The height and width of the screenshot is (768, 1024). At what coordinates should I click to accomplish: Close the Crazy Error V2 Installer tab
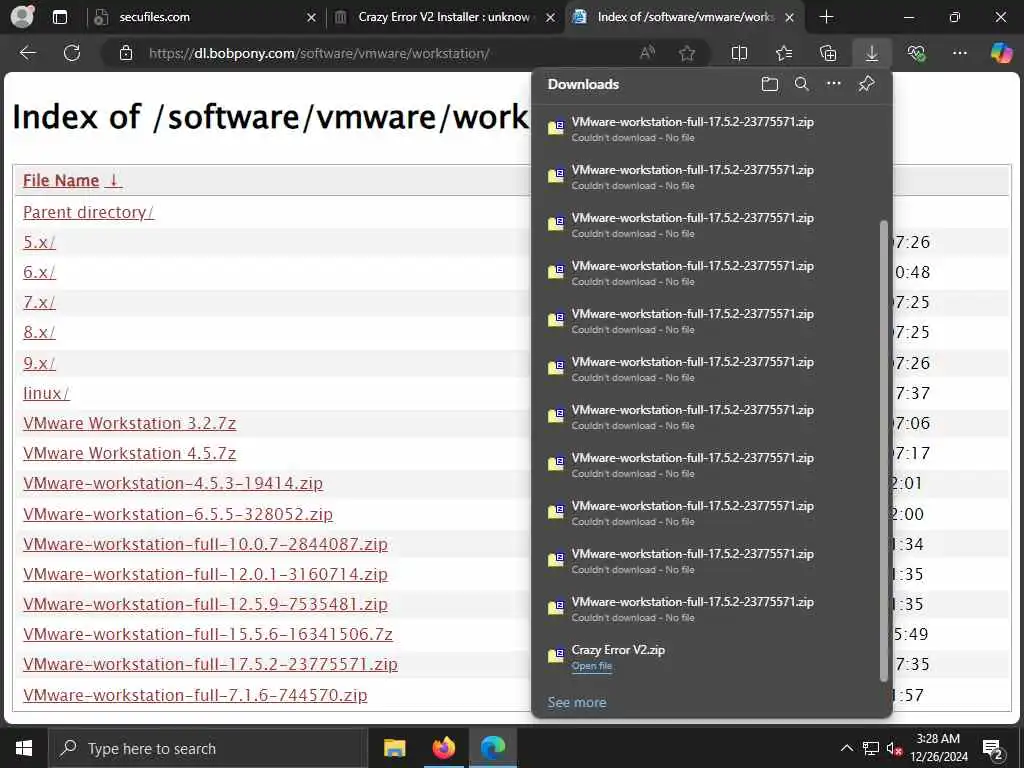pos(551,18)
